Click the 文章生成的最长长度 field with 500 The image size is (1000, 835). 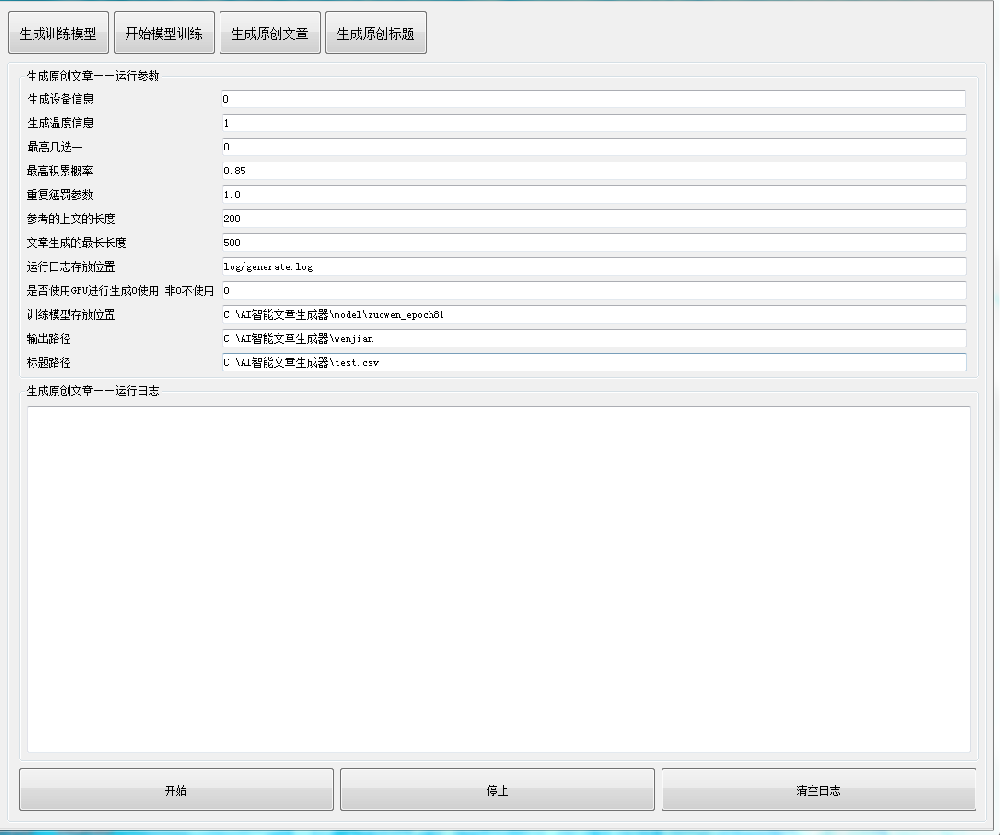coord(594,242)
